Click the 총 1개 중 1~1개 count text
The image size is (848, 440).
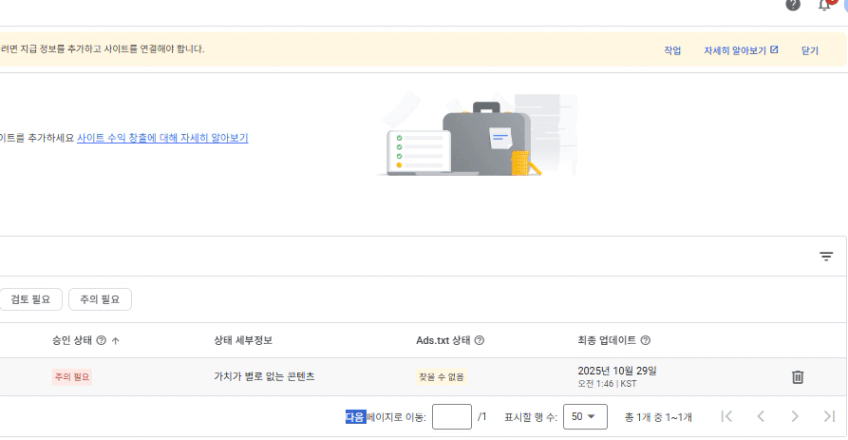(x=658, y=417)
